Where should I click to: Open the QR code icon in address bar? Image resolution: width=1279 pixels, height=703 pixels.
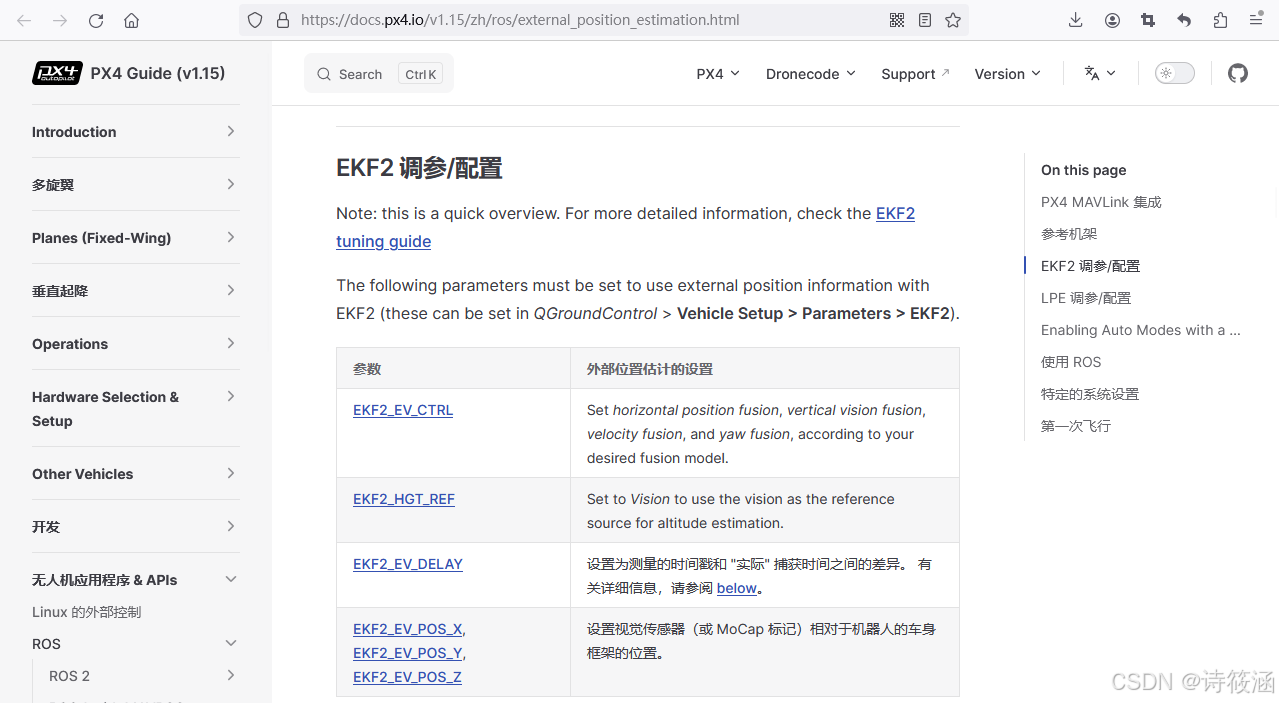(896, 19)
